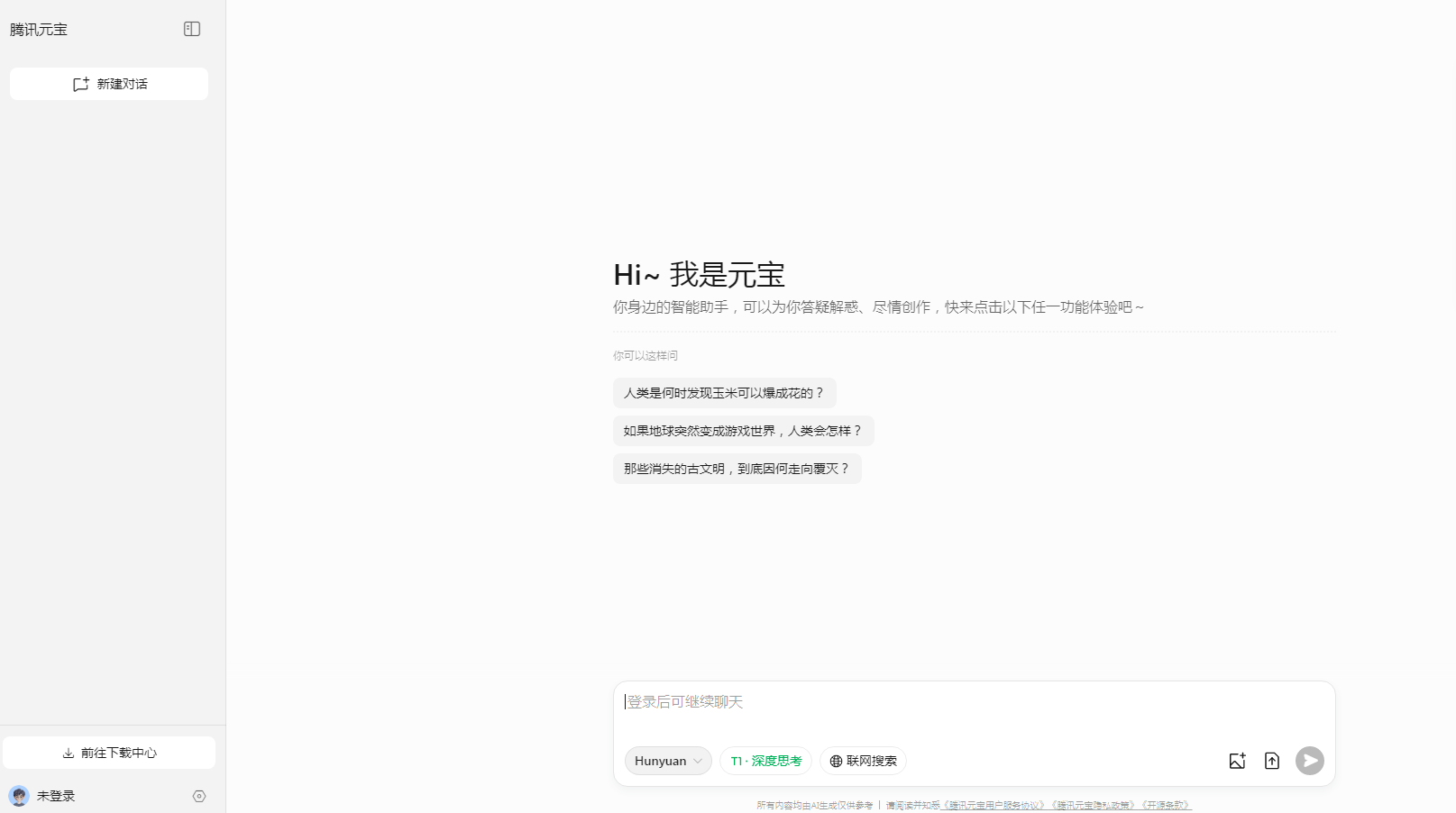This screenshot has width=1456, height=813.
Task: Collapse the sidebar panel icon
Action: click(192, 29)
